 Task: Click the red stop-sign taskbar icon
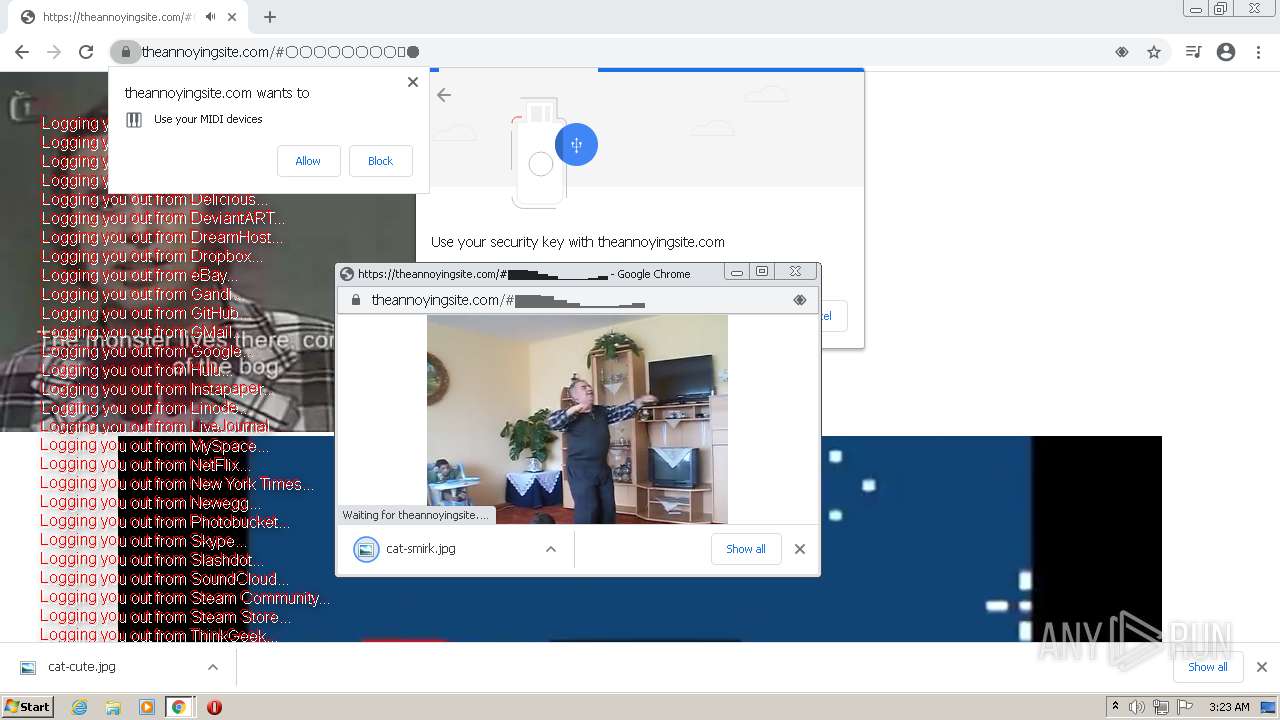pos(214,707)
